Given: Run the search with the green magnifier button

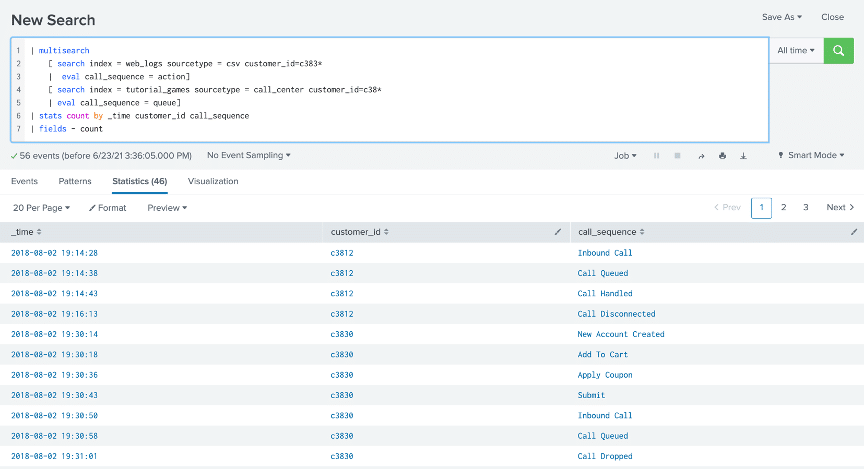Looking at the screenshot, I should point(838,51).
